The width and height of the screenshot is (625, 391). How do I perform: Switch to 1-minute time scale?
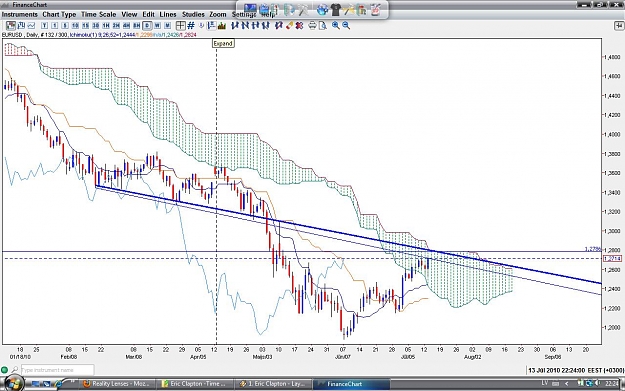[55, 26]
